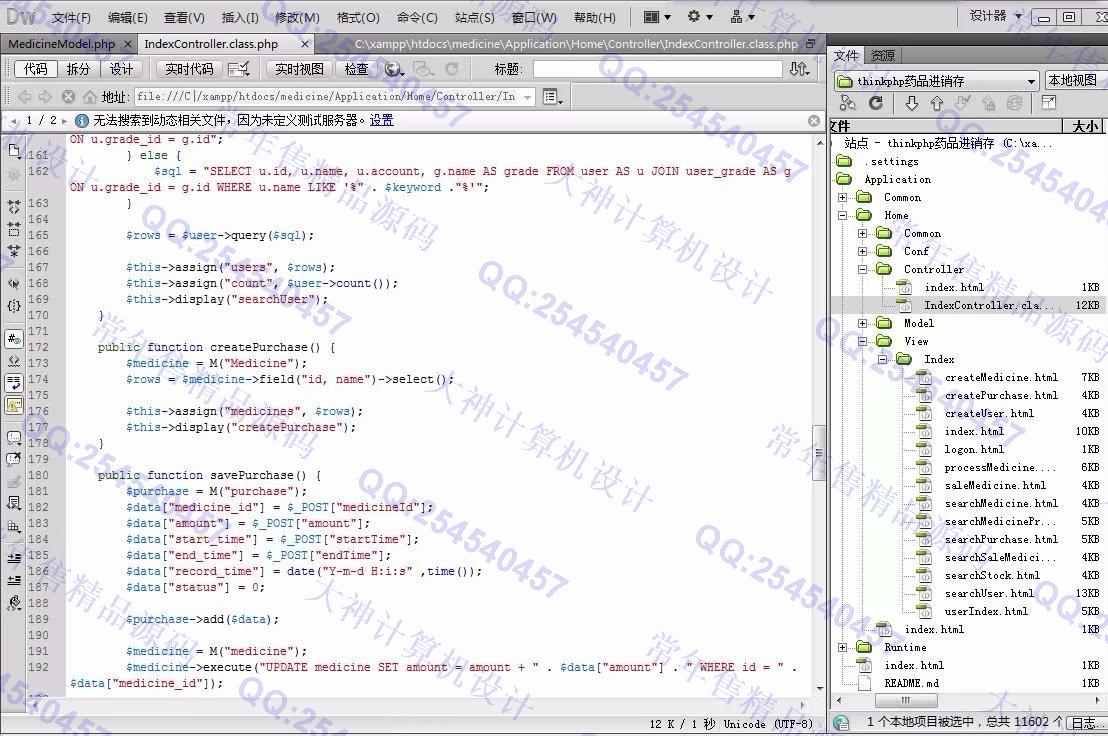Click the Format Source Code icon
1108x736 pixels.
coord(13,603)
